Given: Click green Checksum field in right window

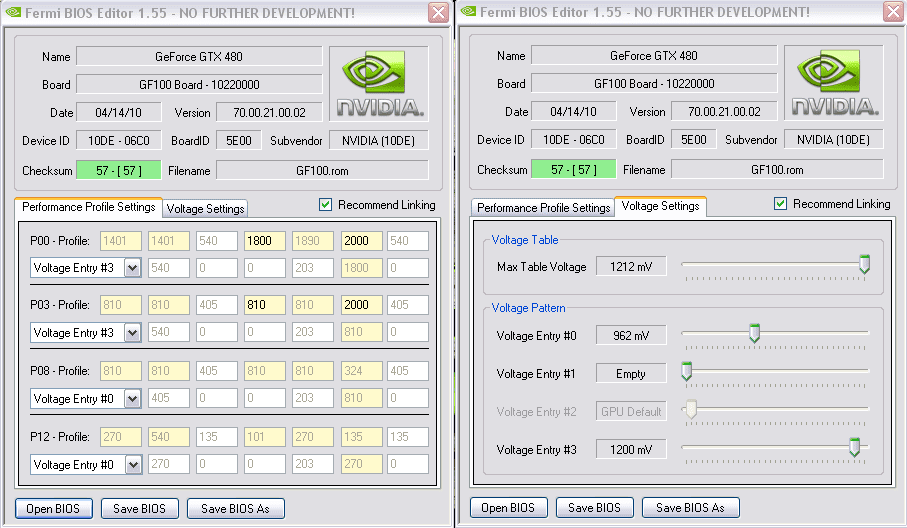Looking at the screenshot, I should pyautogui.click(x=574, y=169).
